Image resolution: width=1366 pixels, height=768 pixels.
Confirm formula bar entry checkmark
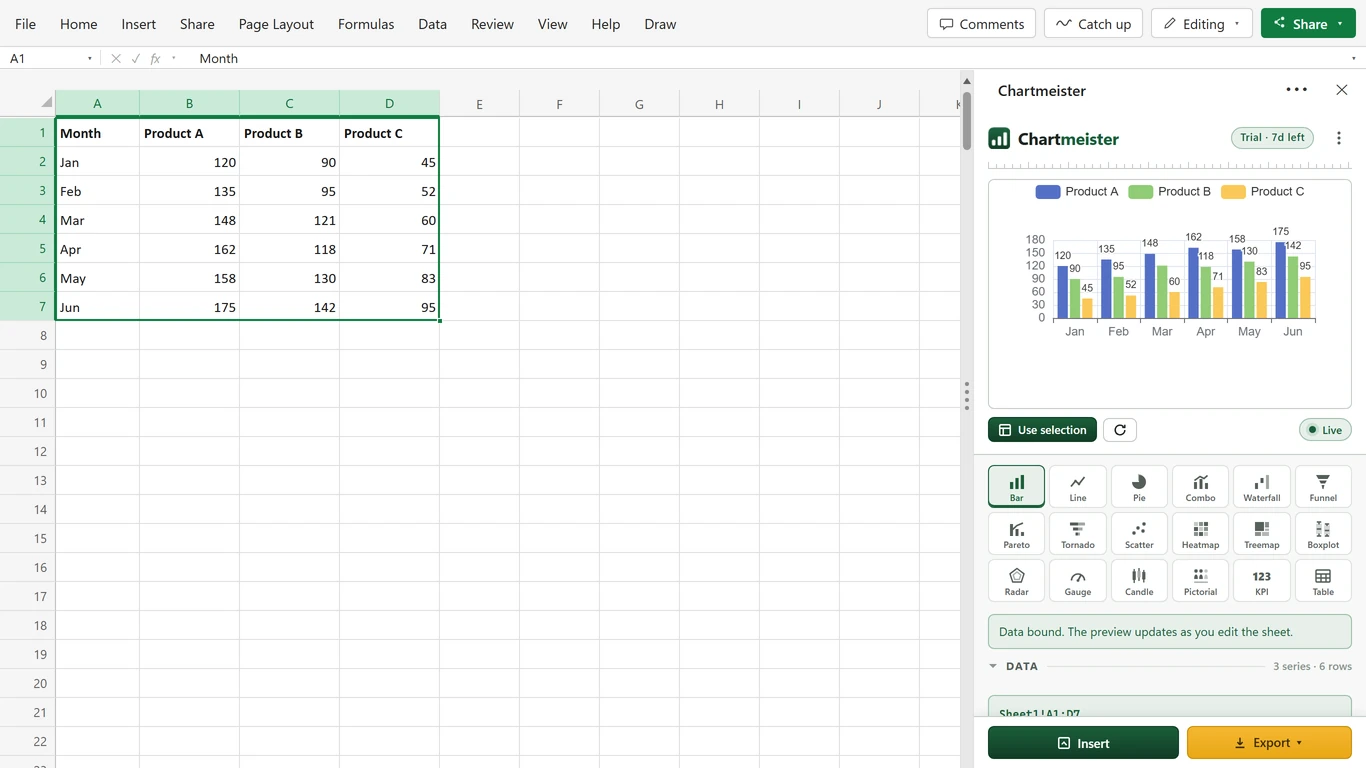pos(136,59)
